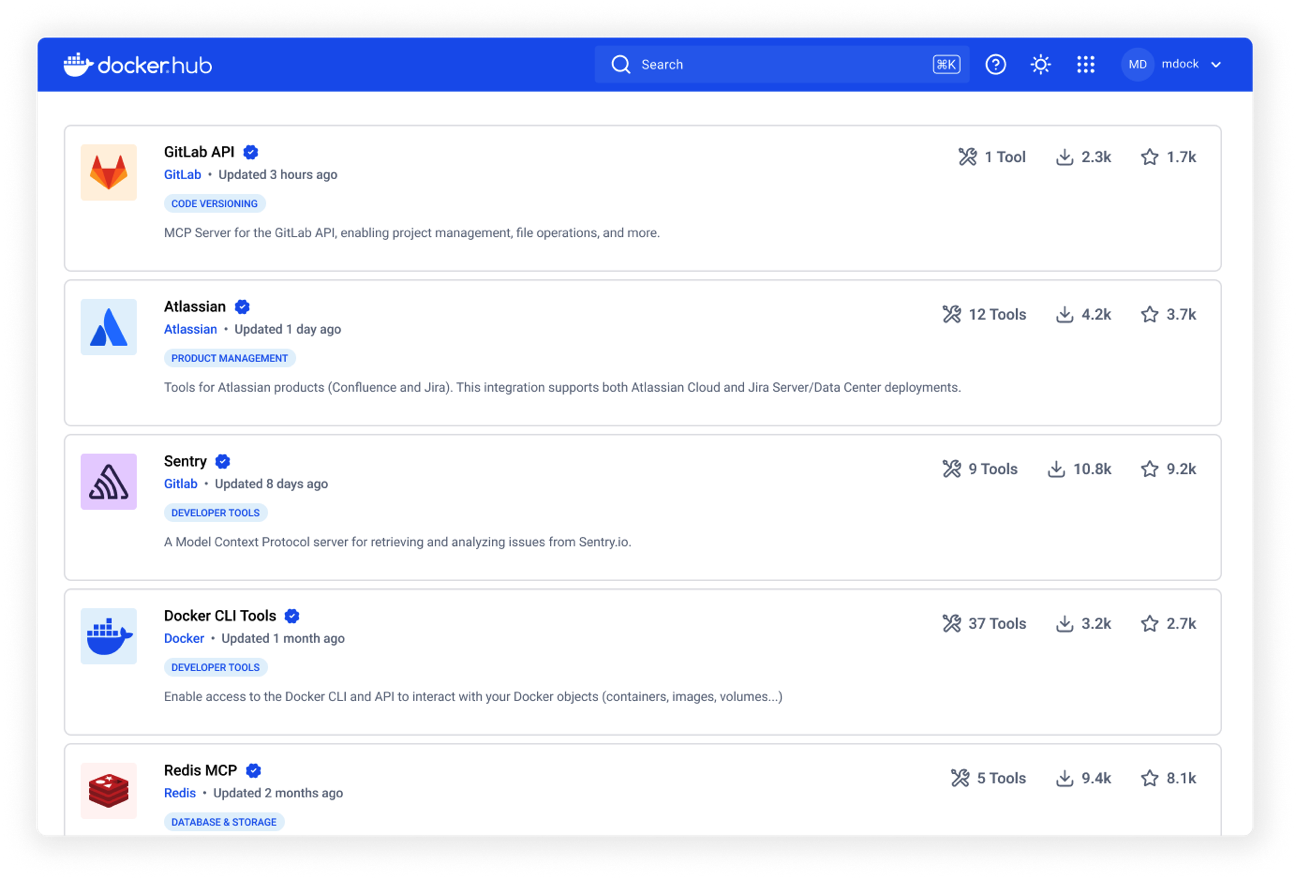Select DEVELOPER TOOLS tag on Docker CLI card
This screenshot has height=879, width=1296.
pos(216,667)
